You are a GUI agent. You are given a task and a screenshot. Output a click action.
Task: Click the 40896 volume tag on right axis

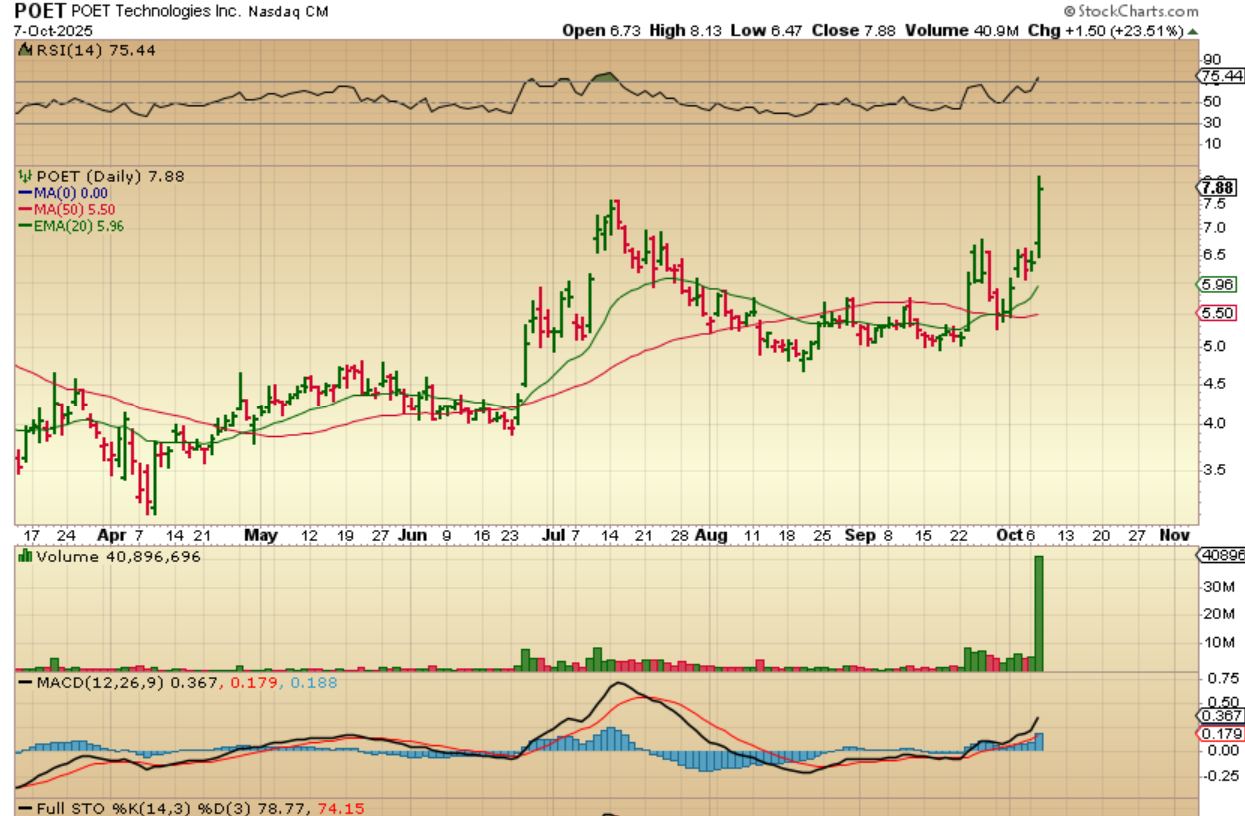pos(1220,558)
